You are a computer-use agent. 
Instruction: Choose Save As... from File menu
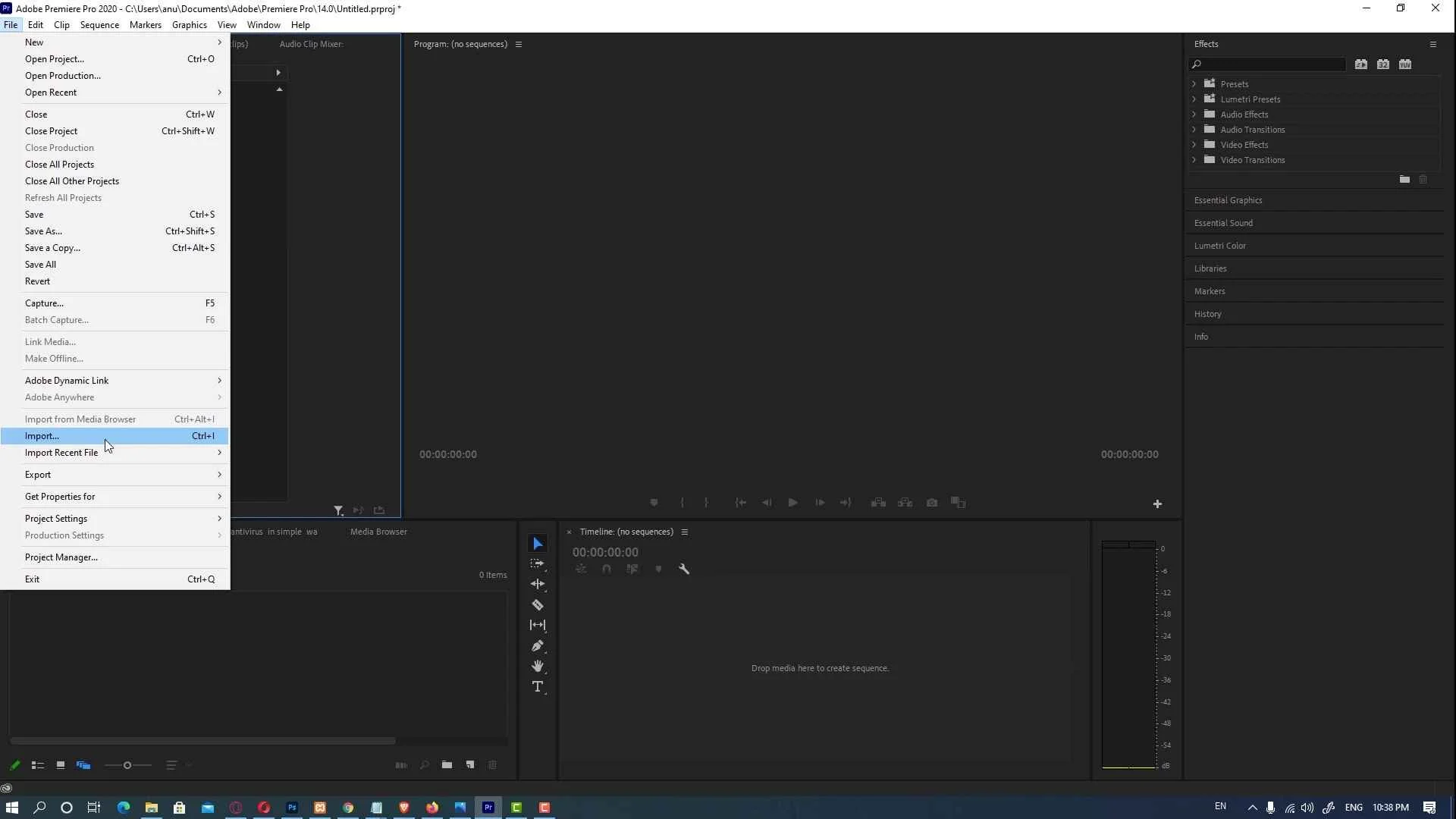click(x=115, y=231)
